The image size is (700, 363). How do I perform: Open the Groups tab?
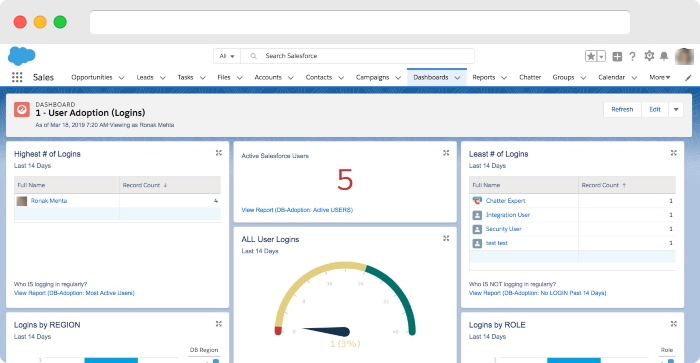point(563,77)
